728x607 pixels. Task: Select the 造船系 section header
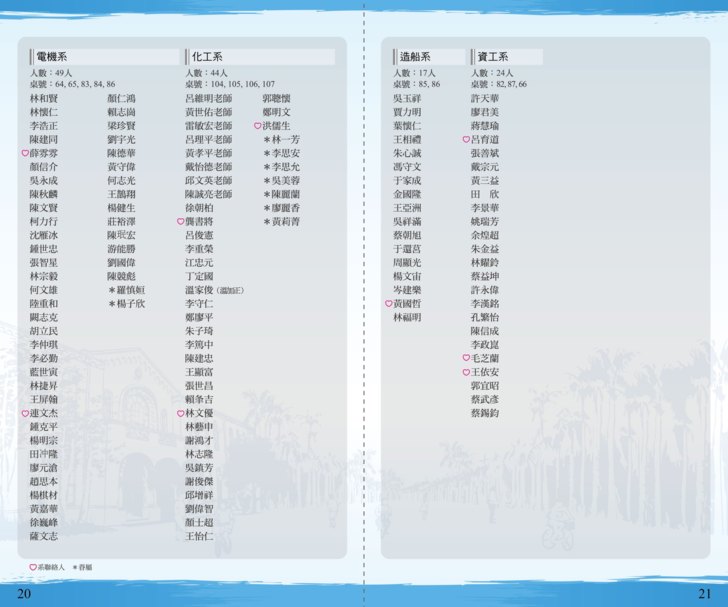pyautogui.click(x=414, y=58)
